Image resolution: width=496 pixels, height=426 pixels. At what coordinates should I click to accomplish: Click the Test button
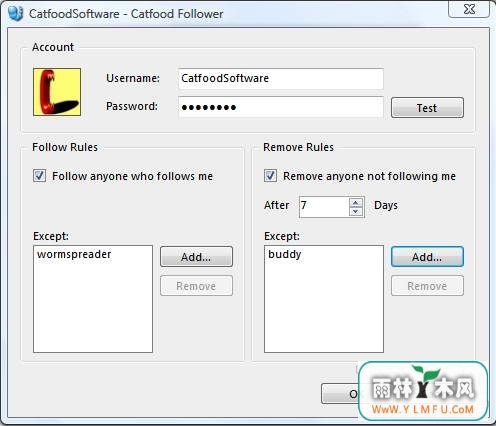427,108
